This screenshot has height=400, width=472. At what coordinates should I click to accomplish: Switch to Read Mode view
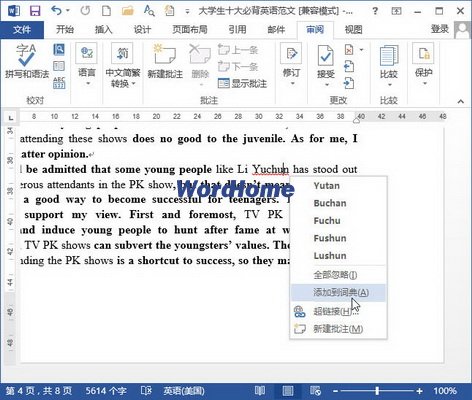click(x=260, y=390)
